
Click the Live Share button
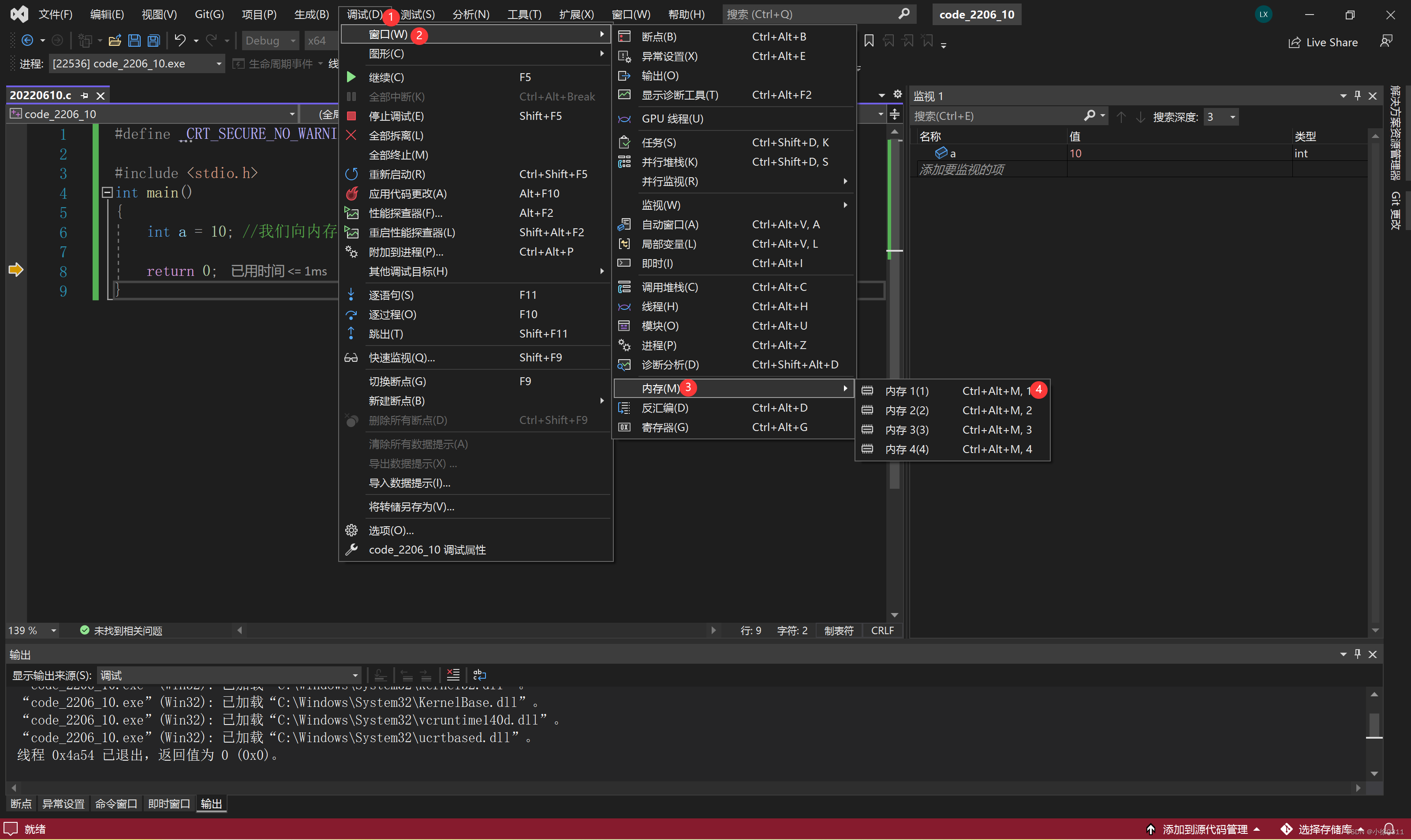[1323, 42]
